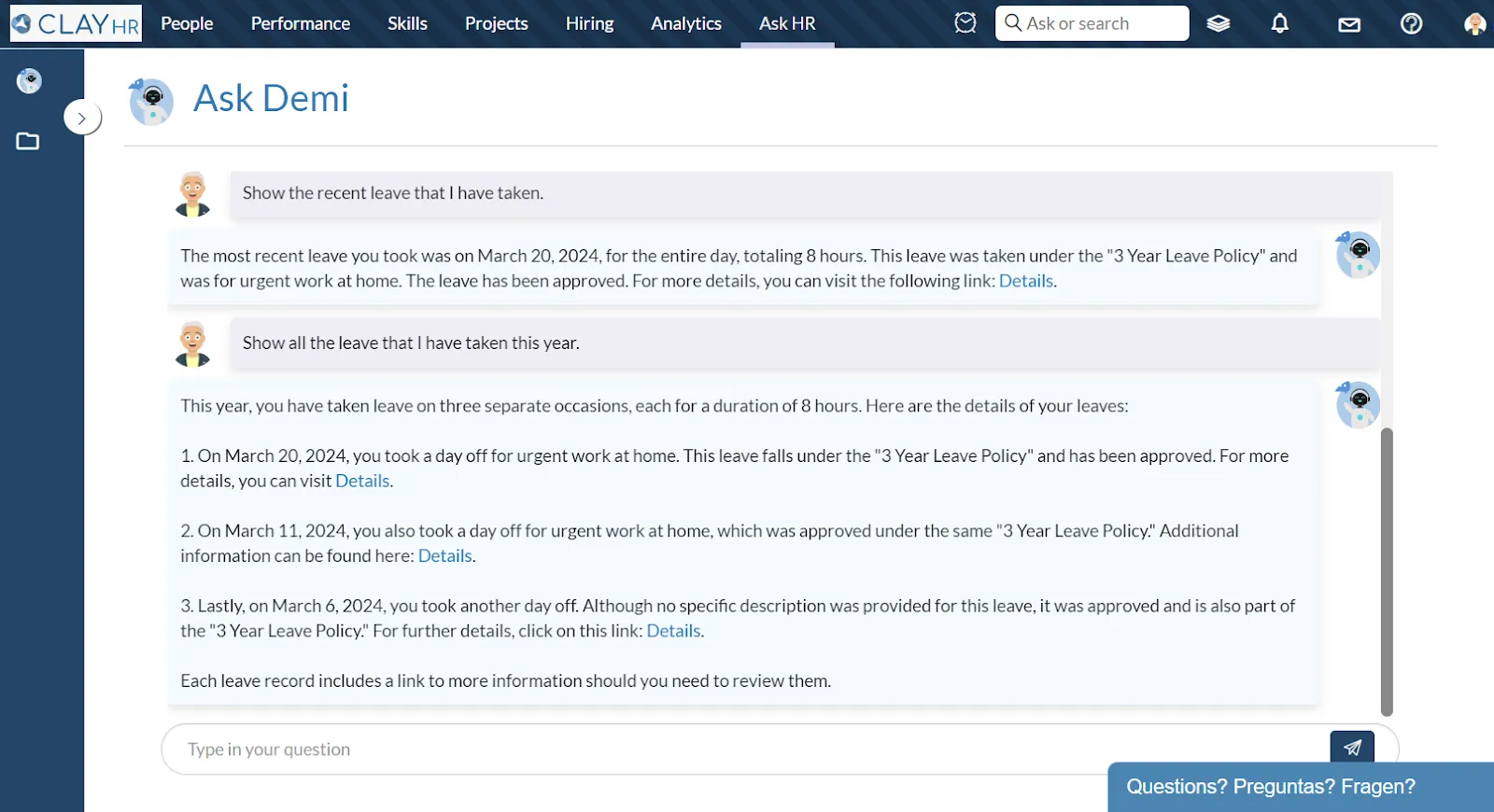Viewport: 1494px width, 812px height.
Task: Send the question with the paper plane button
Action: tap(1352, 747)
